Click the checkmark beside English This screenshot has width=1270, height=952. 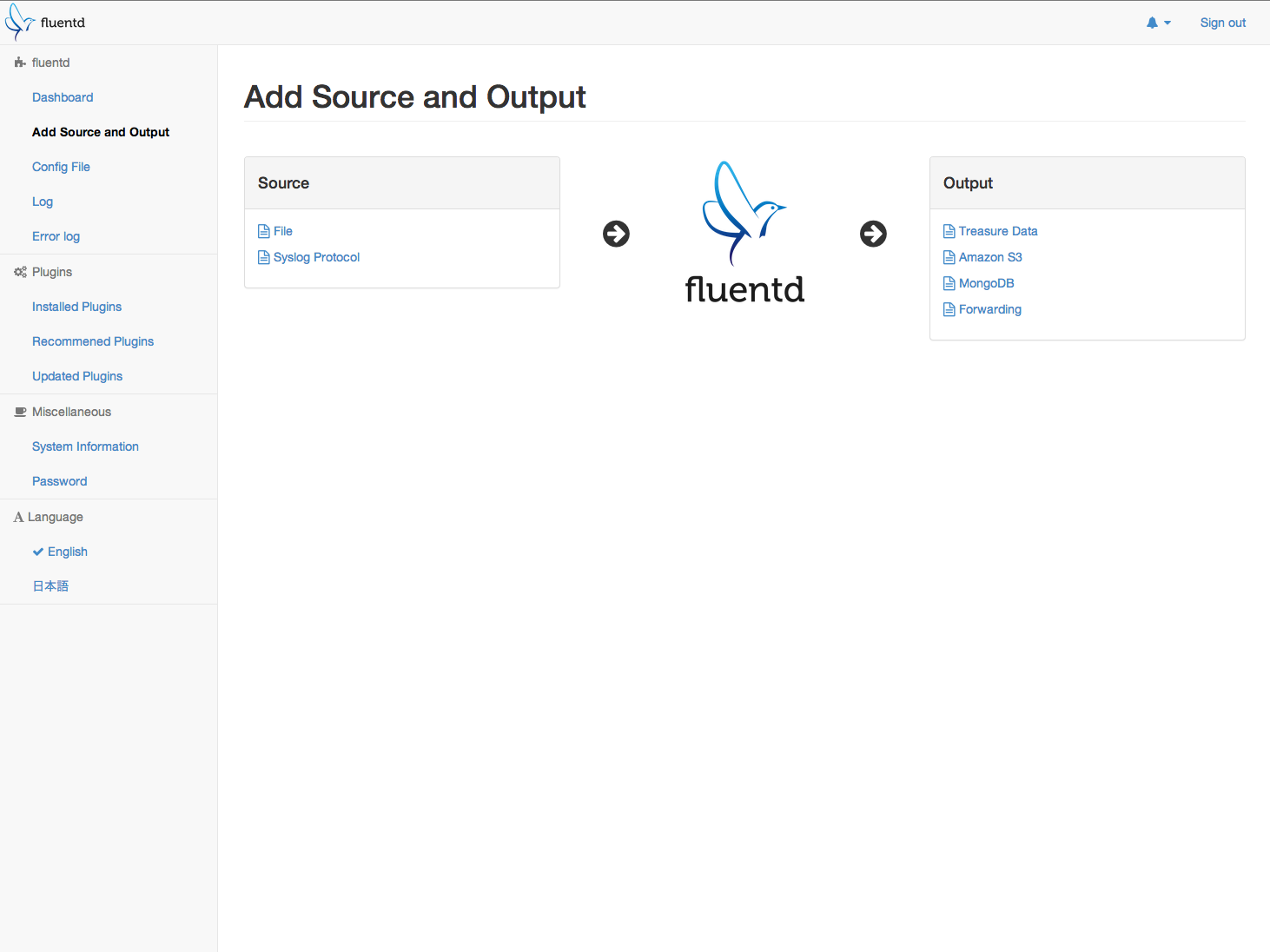(38, 552)
